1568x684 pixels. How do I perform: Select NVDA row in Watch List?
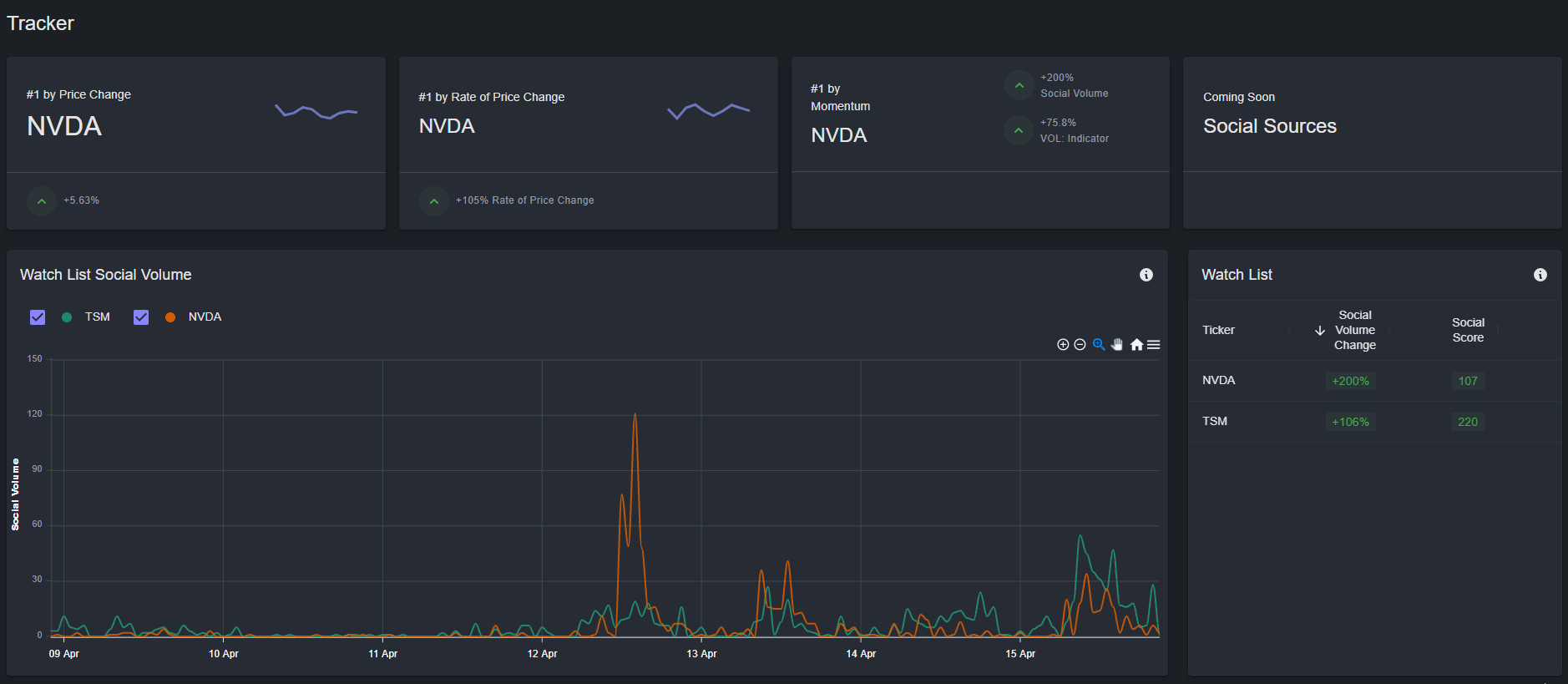(x=1374, y=381)
